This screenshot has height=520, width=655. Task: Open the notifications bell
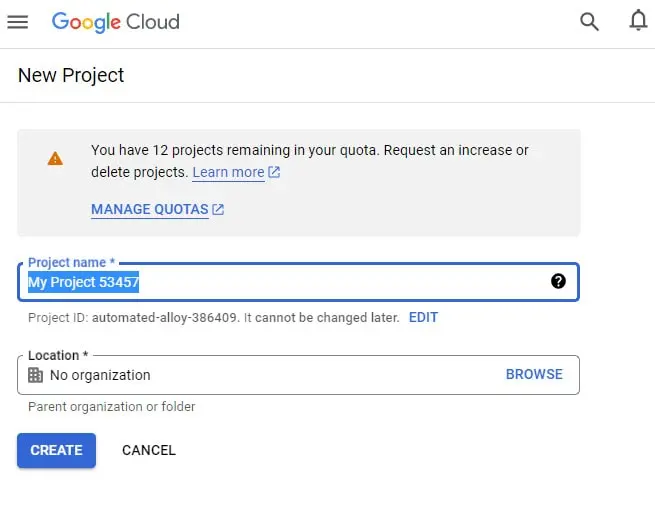[638, 21]
